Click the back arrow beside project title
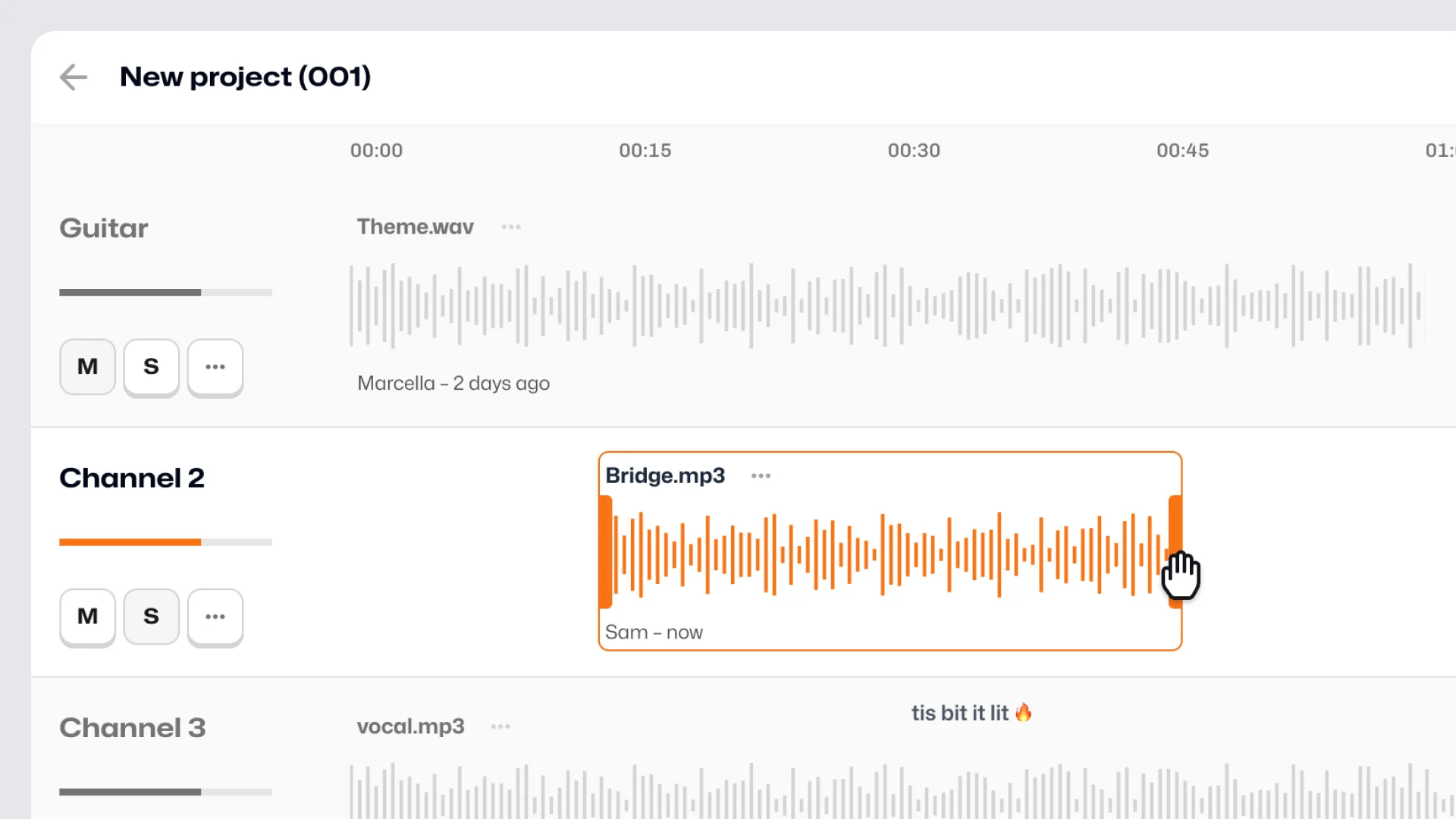 coord(74,77)
